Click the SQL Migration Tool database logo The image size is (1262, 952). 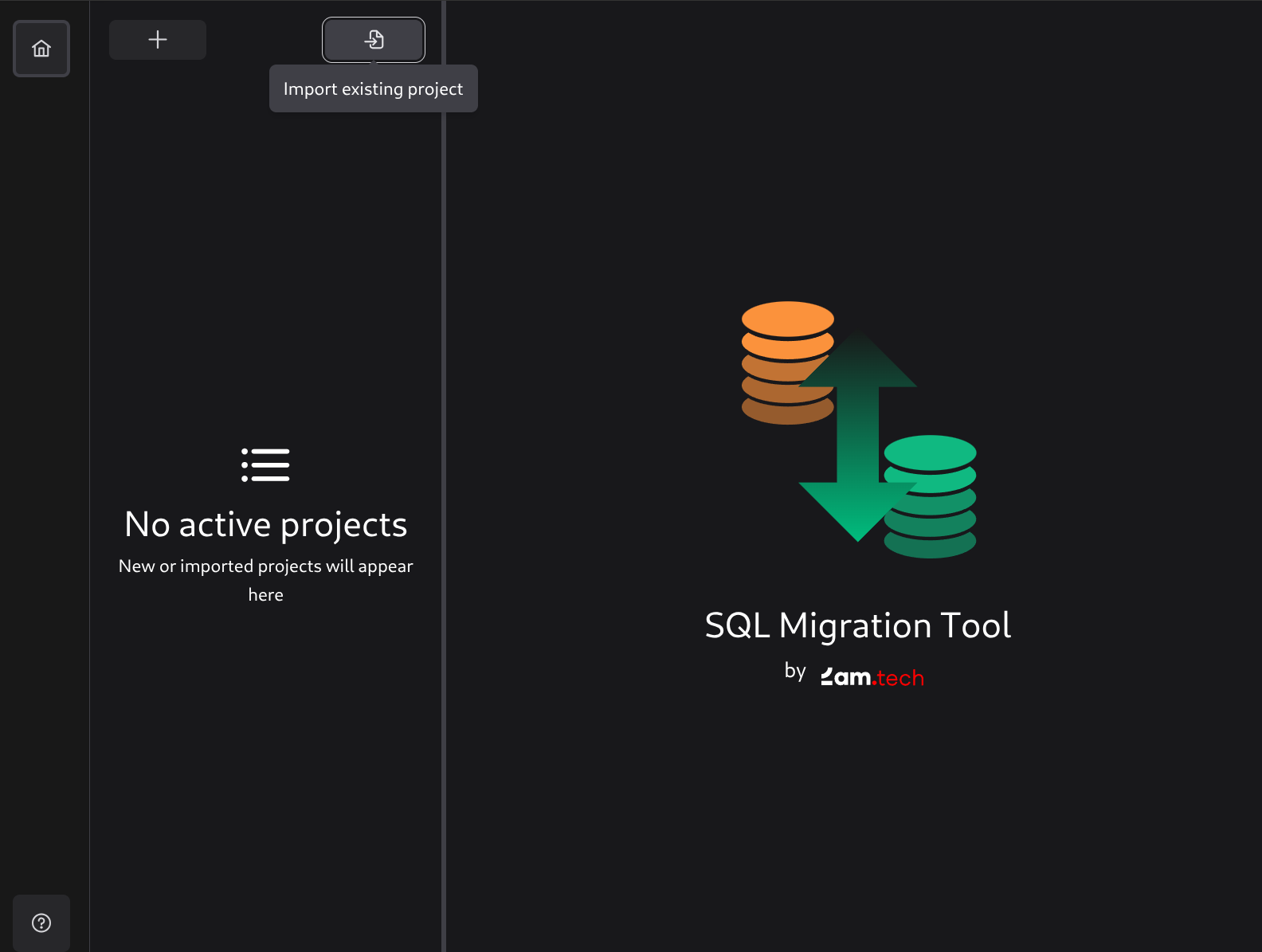(x=859, y=429)
